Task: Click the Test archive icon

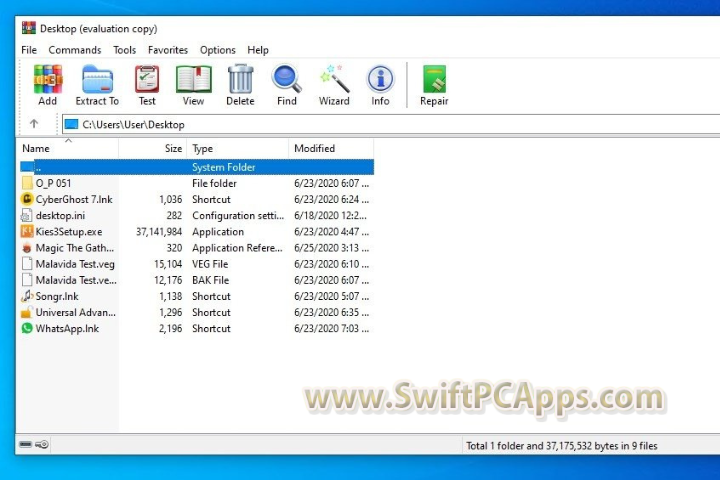Action: click(x=147, y=80)
